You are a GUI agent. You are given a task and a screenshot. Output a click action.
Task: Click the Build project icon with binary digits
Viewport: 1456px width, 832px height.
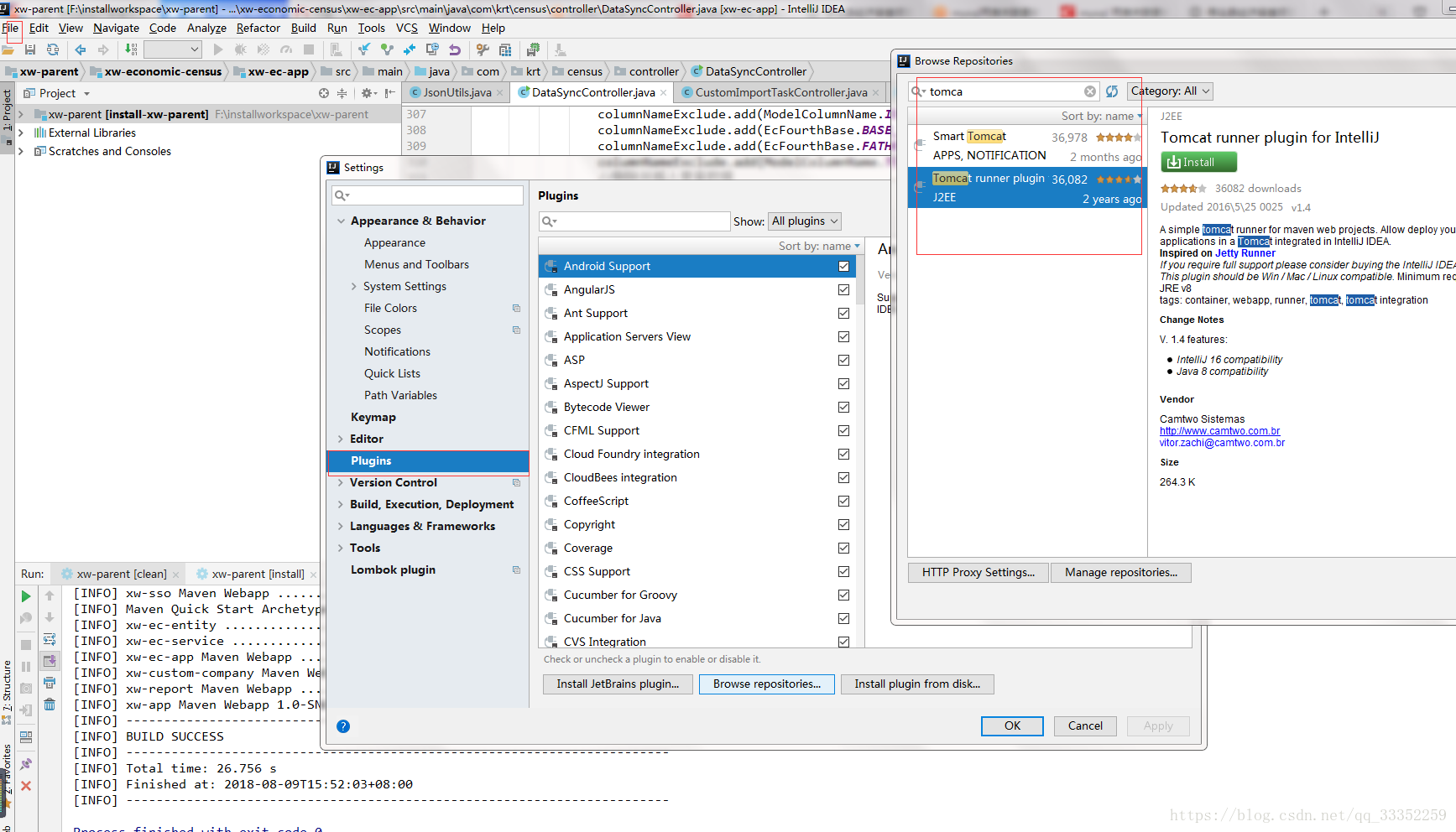[131, 50]
